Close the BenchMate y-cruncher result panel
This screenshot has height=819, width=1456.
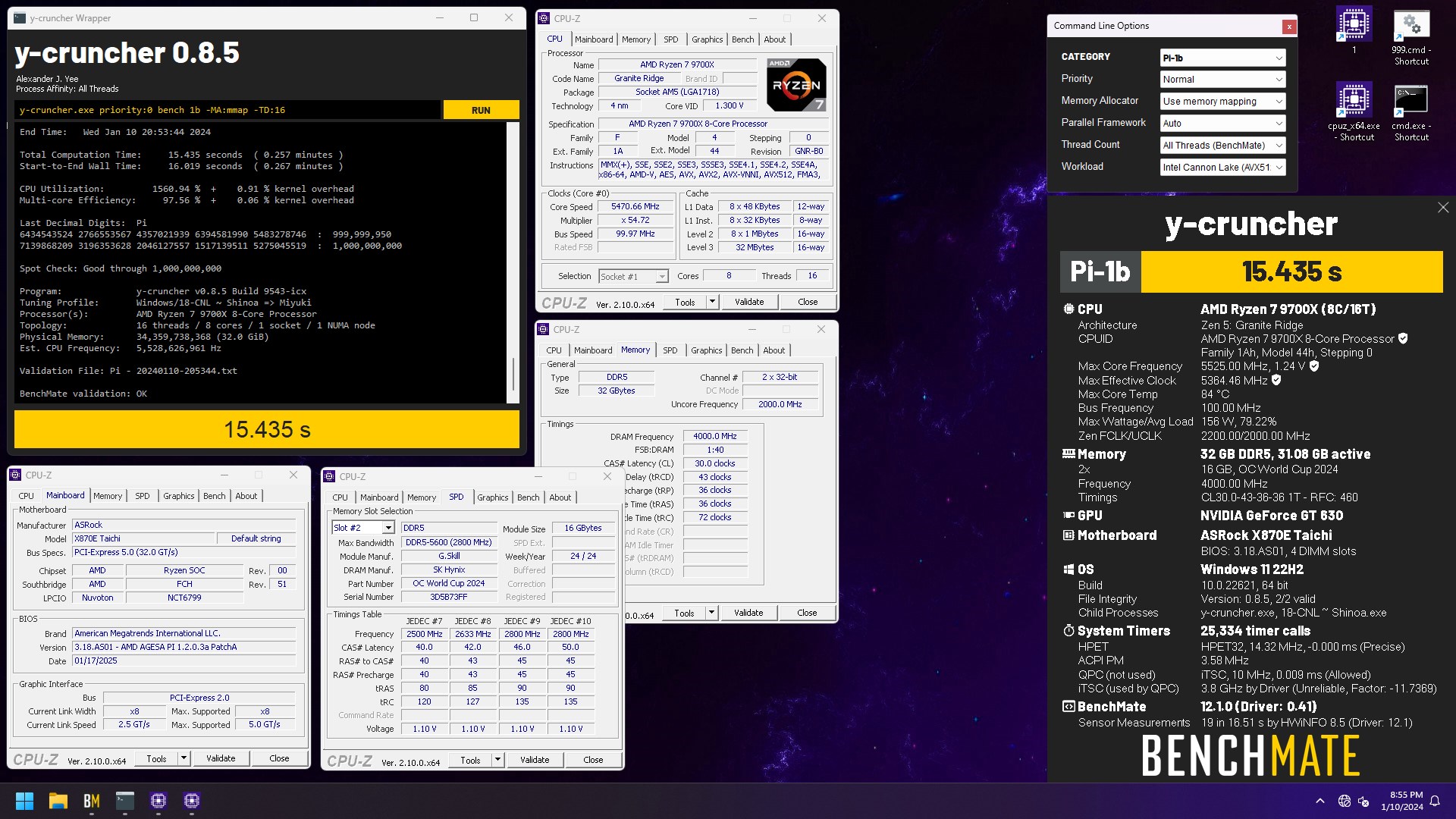point(1443,208)
